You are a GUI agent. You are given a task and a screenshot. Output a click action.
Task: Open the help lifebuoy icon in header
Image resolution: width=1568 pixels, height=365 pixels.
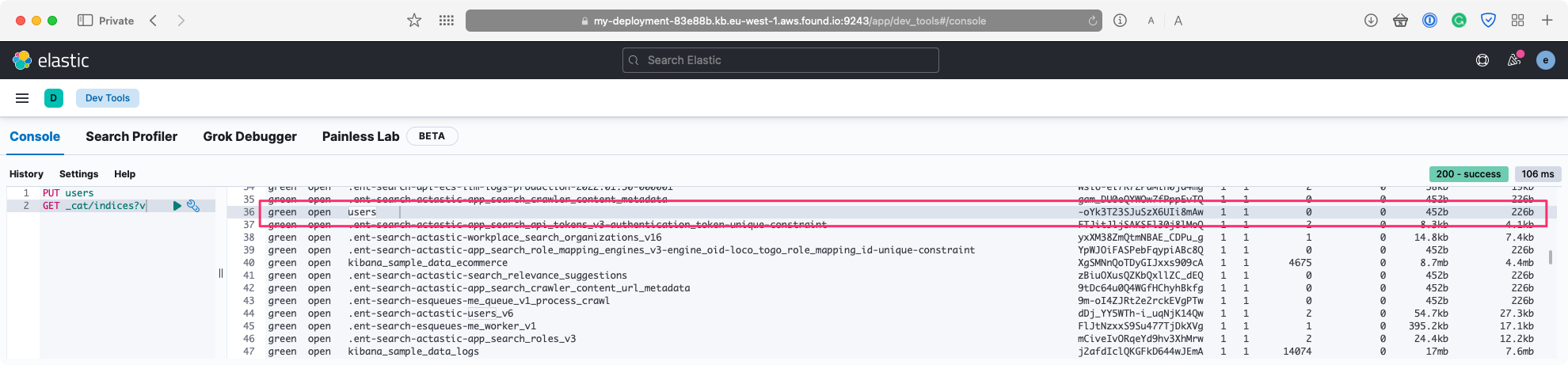[1482, 60]
